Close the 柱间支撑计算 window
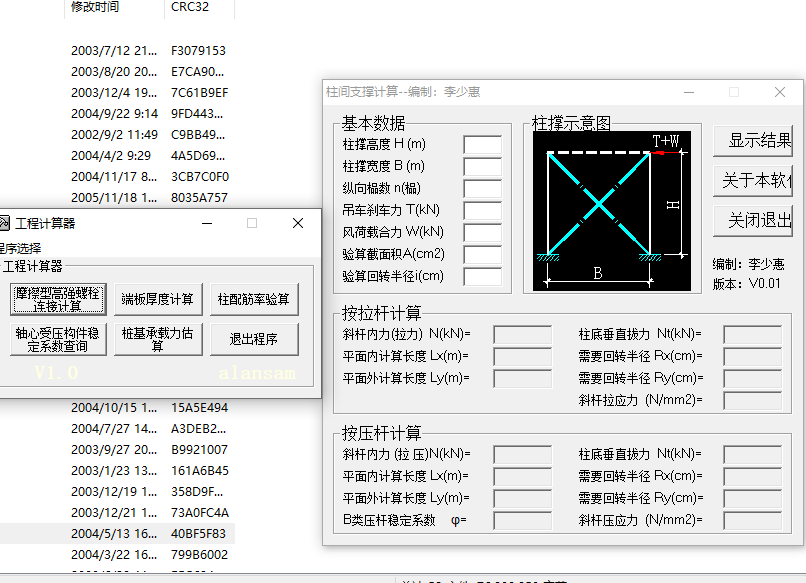806x583 pixels. 780,92
